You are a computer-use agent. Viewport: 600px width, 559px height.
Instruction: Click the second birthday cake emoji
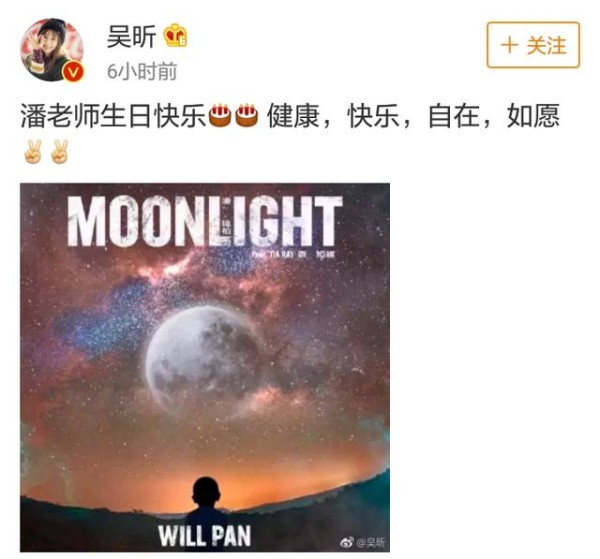tap(246, 115)
